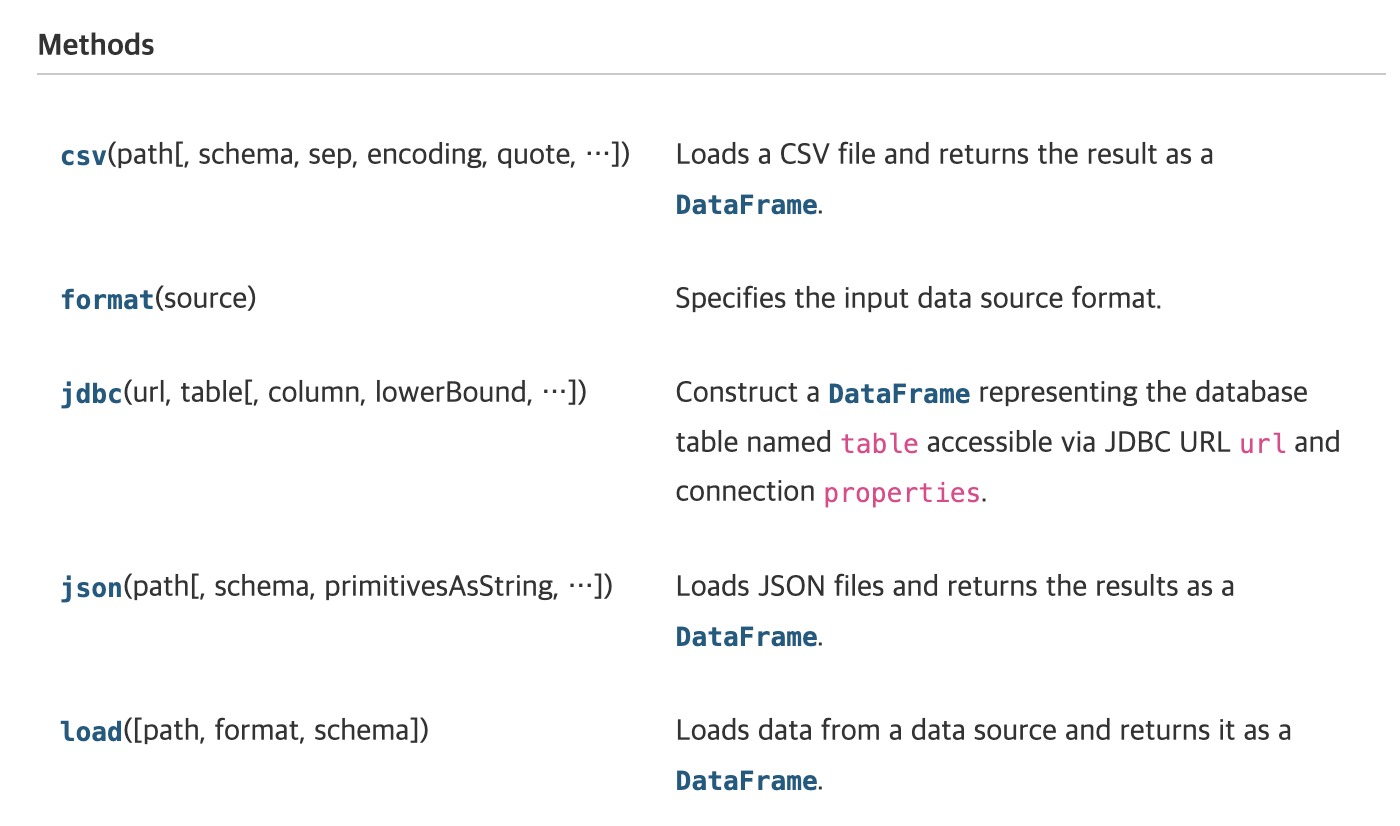Click the pink 'url' code literal

1262,443
